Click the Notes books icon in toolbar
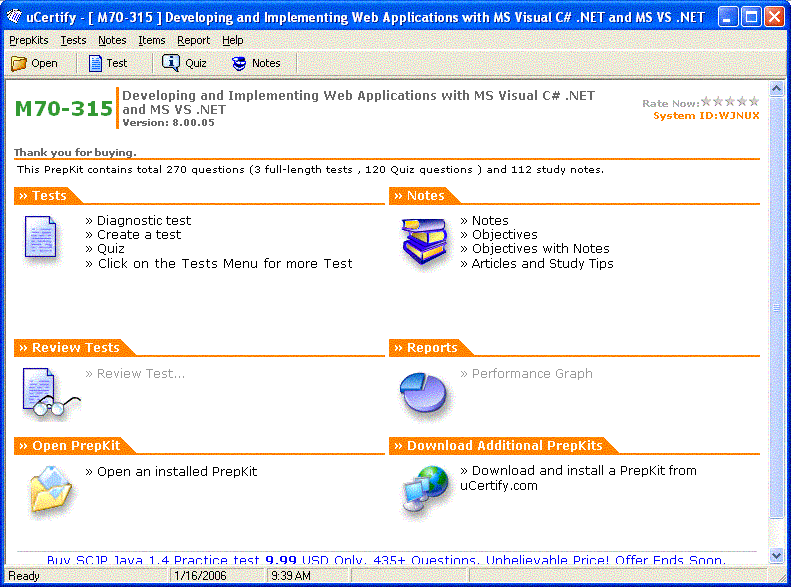 pos(239,63)
